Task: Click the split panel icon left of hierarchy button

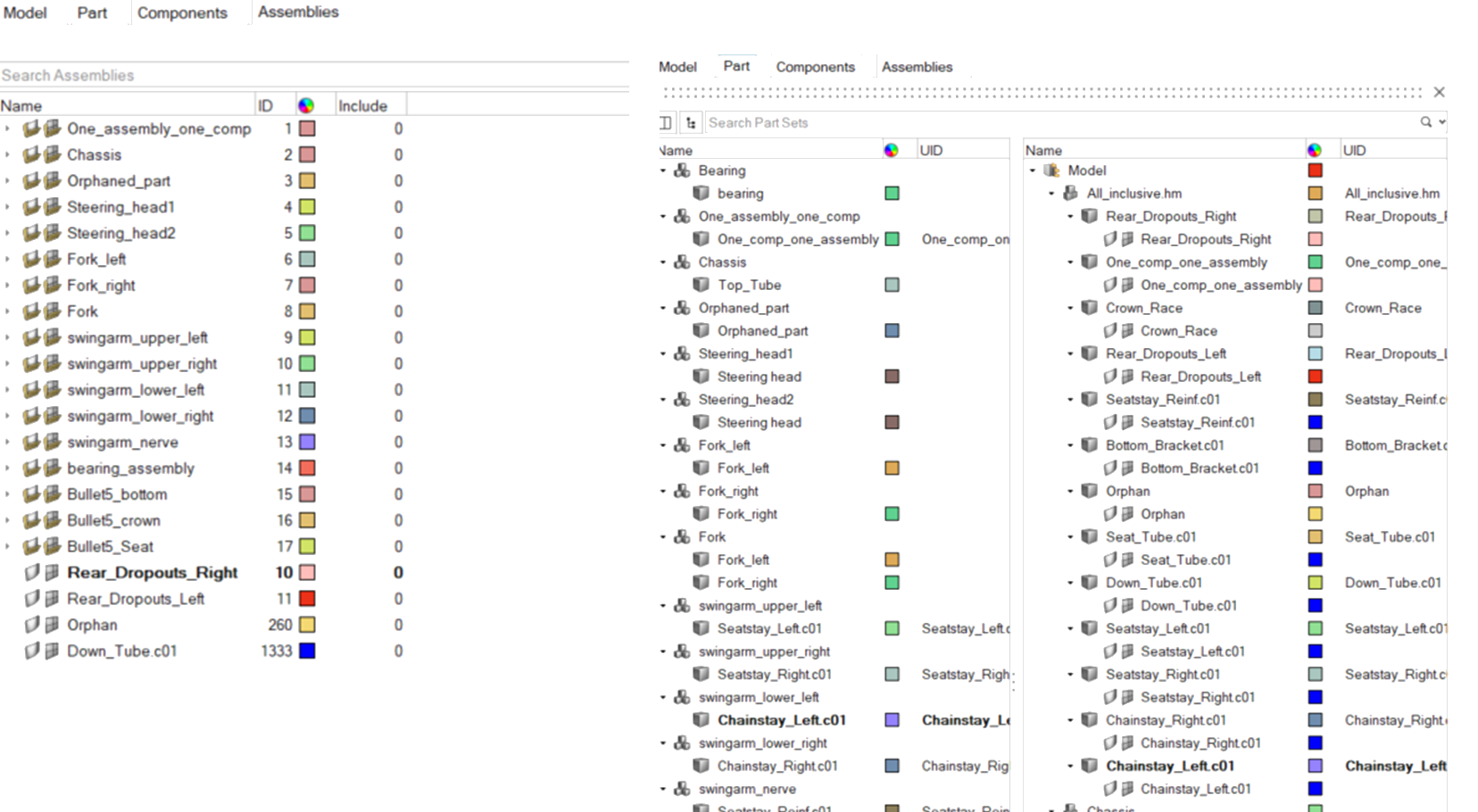Action: (666, 123)
